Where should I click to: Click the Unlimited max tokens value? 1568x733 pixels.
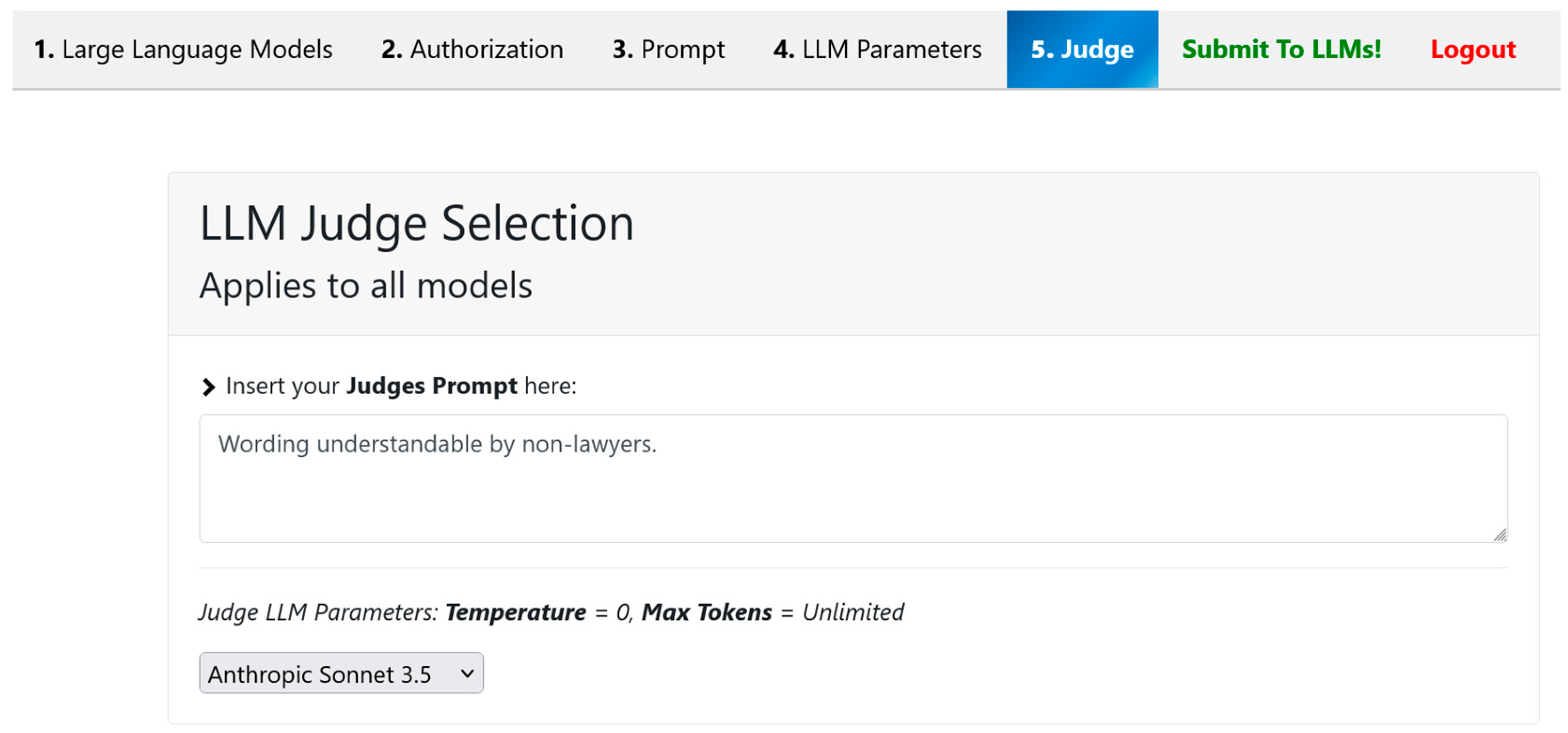[853, 612]
